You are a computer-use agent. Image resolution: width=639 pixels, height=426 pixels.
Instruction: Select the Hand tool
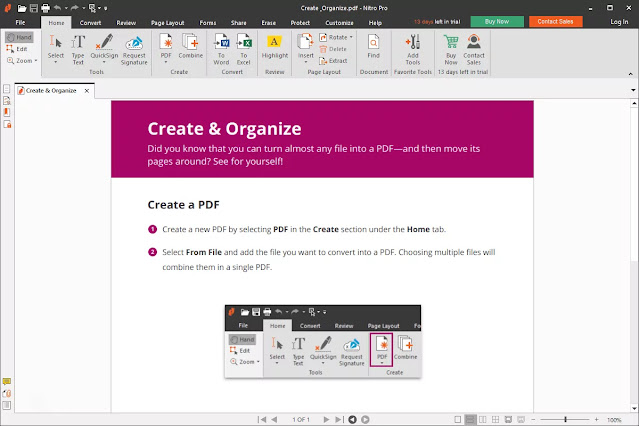[19, 37]
